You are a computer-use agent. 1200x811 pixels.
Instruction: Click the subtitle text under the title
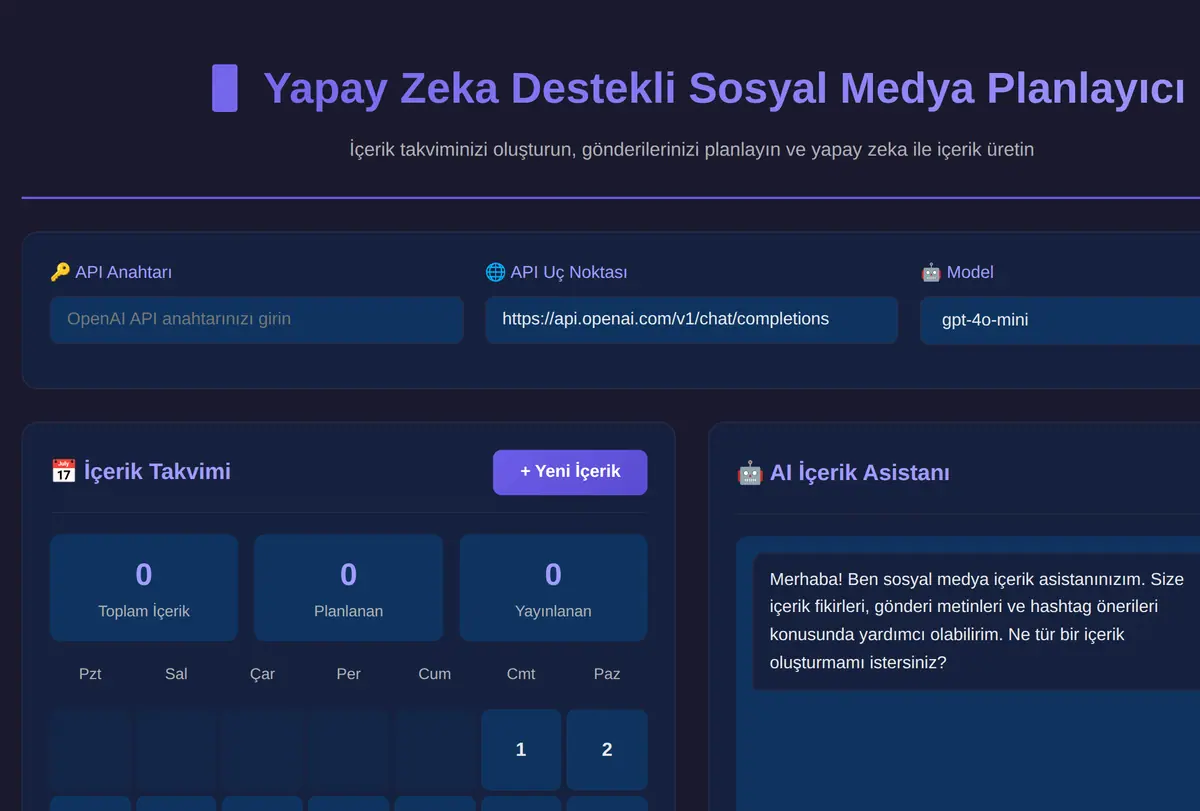[691, 150]
